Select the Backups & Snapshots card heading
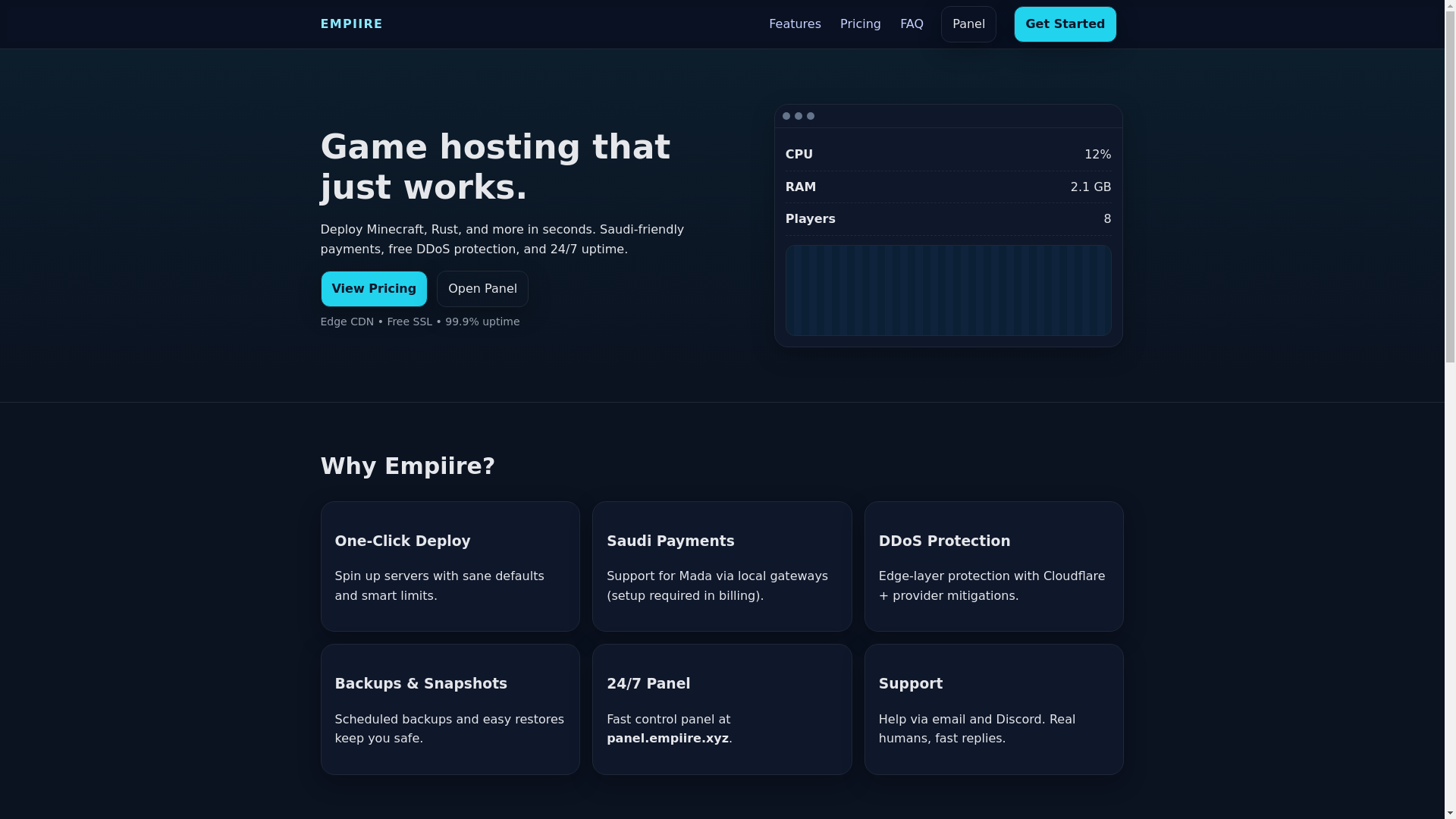The height and width of the screenshot is (819, 1456). click(421, 683)
